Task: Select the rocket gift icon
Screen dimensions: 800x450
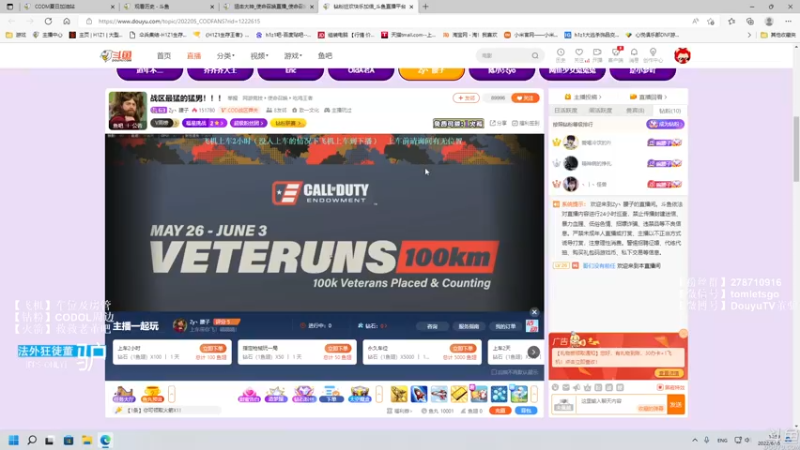Action: [x=419, y=394]
